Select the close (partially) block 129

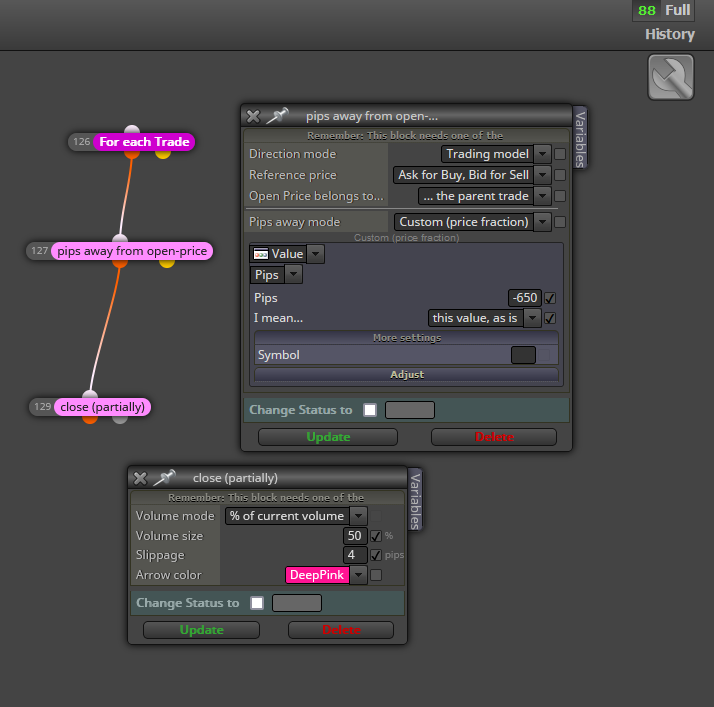pyautogui.click(x=102, y=407)
